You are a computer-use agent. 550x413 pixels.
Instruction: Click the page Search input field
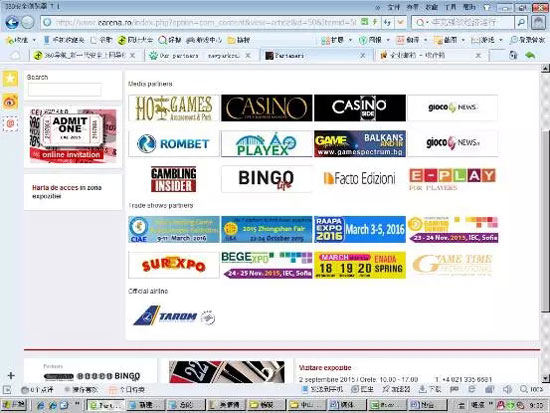coord(65,89)
